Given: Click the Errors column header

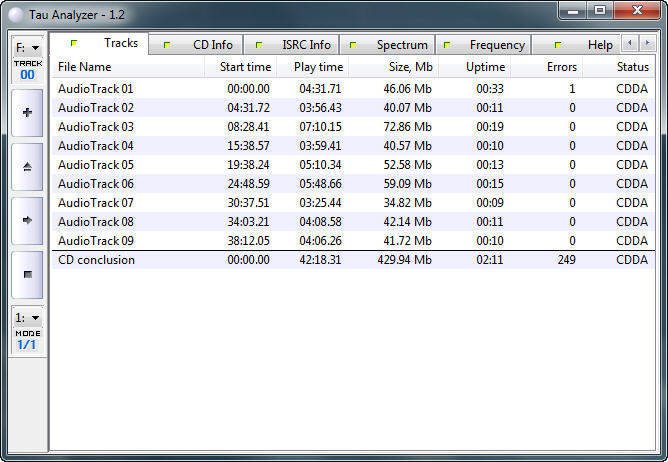Looking at the screenshot, I should (560, 67).
